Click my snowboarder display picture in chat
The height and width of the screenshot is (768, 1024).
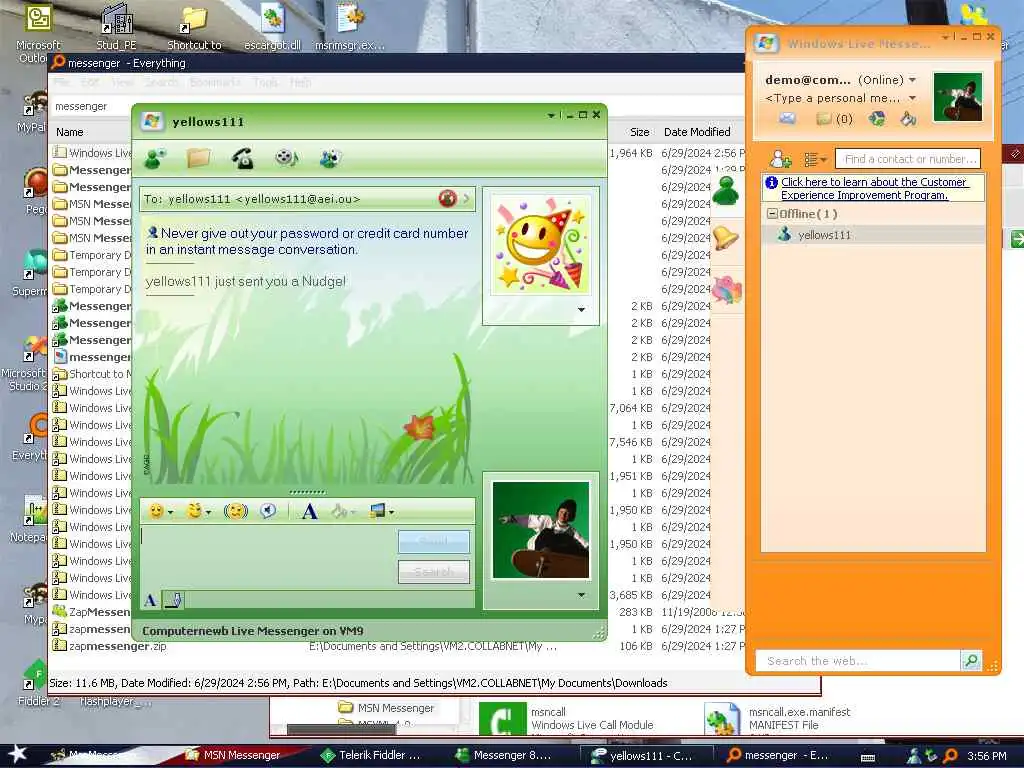click(541, 530)
